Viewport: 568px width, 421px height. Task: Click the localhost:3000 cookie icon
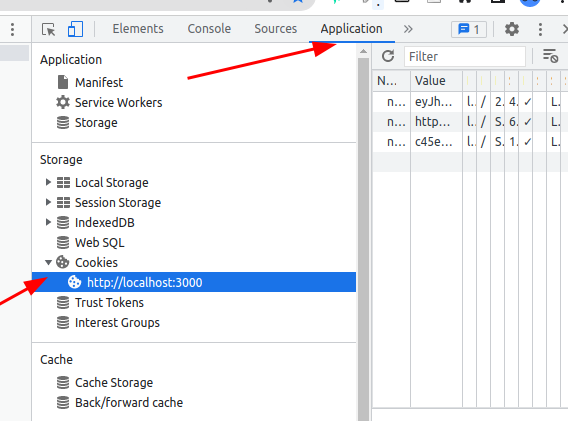pyautogui.click(x=75, y=282)
